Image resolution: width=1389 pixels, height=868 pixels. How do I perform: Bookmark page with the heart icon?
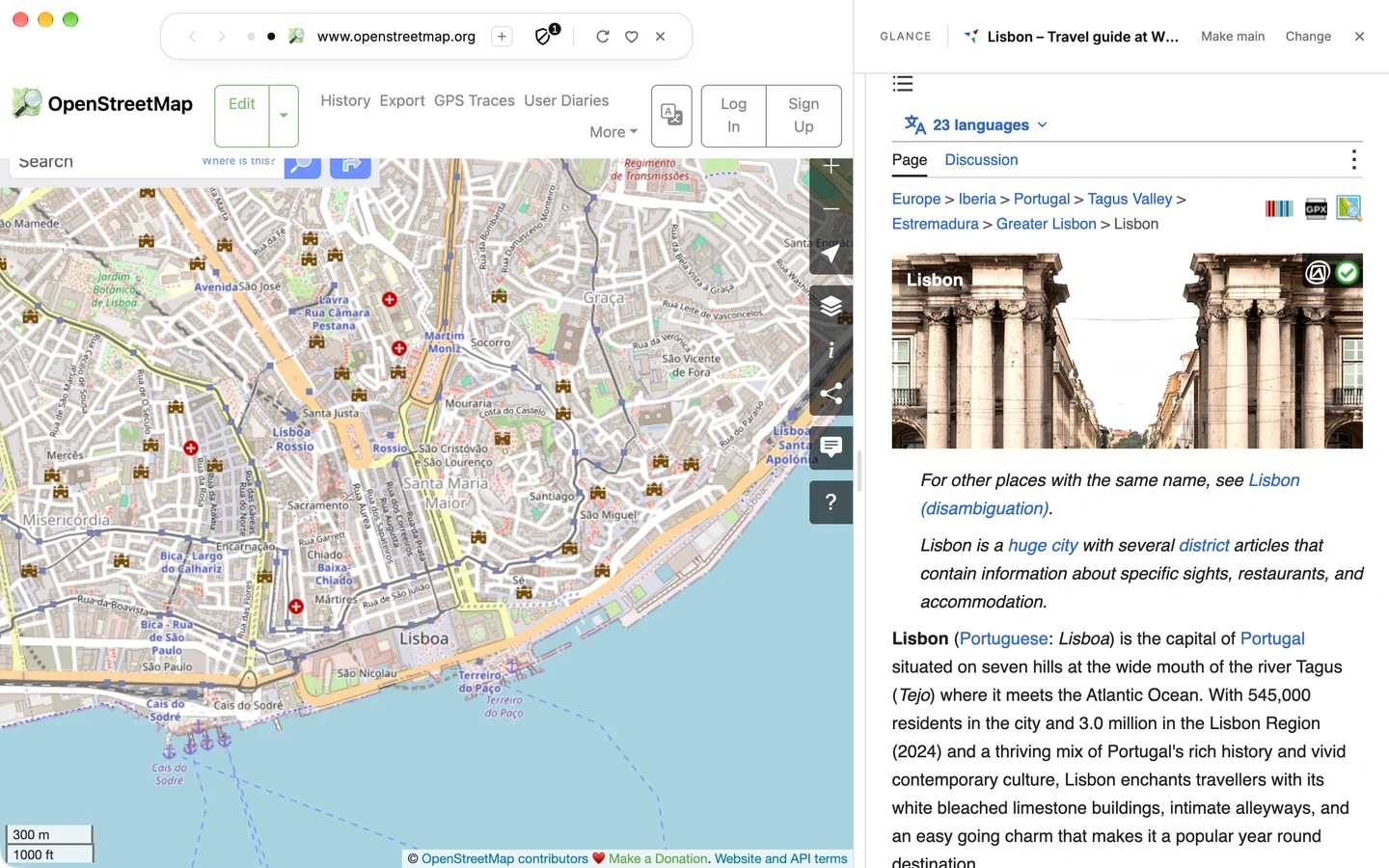pos(631,37)
